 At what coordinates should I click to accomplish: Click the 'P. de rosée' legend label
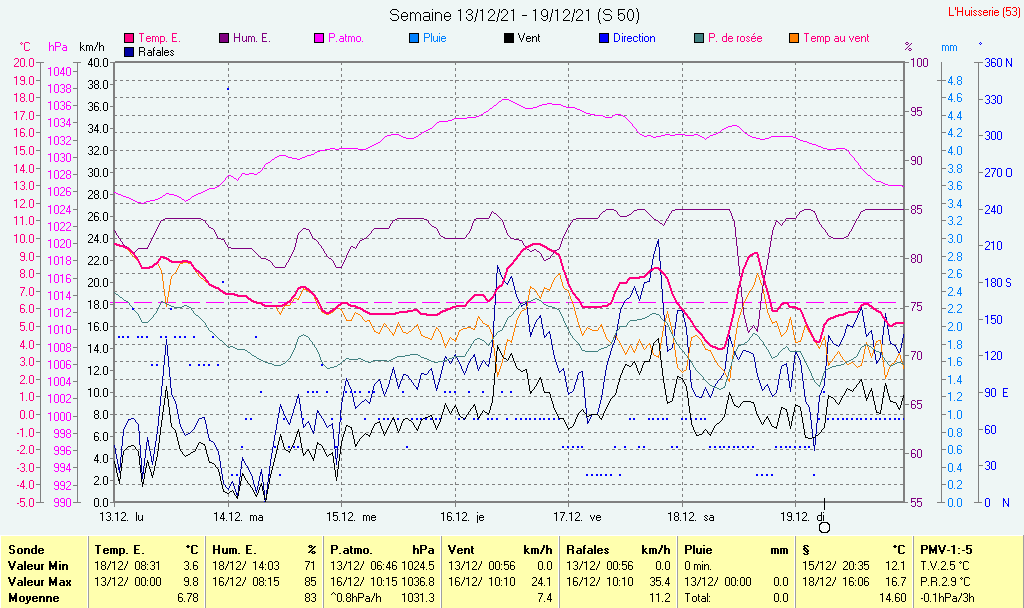click(735, 39)
